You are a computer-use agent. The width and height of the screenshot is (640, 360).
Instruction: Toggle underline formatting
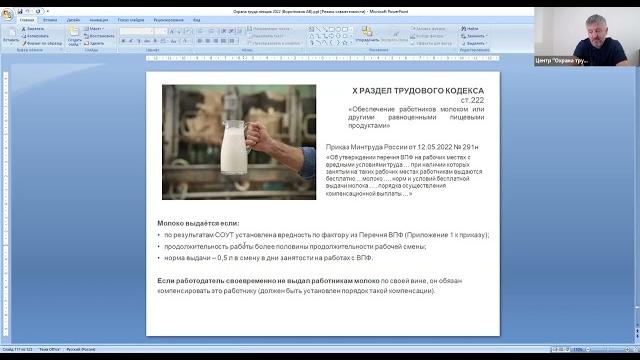pos(139,41)
